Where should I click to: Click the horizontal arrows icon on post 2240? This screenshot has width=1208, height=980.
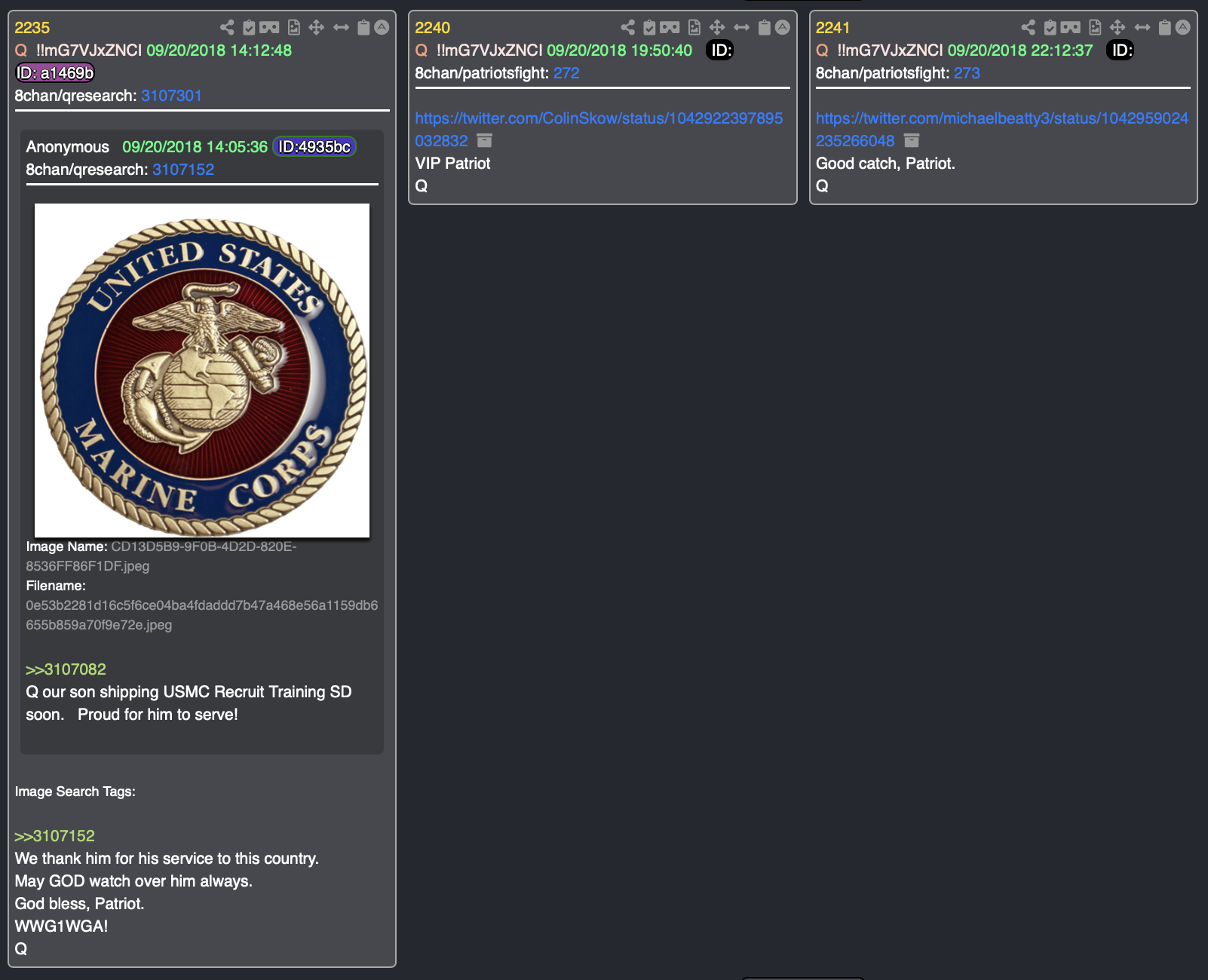[x=741, y=28]
